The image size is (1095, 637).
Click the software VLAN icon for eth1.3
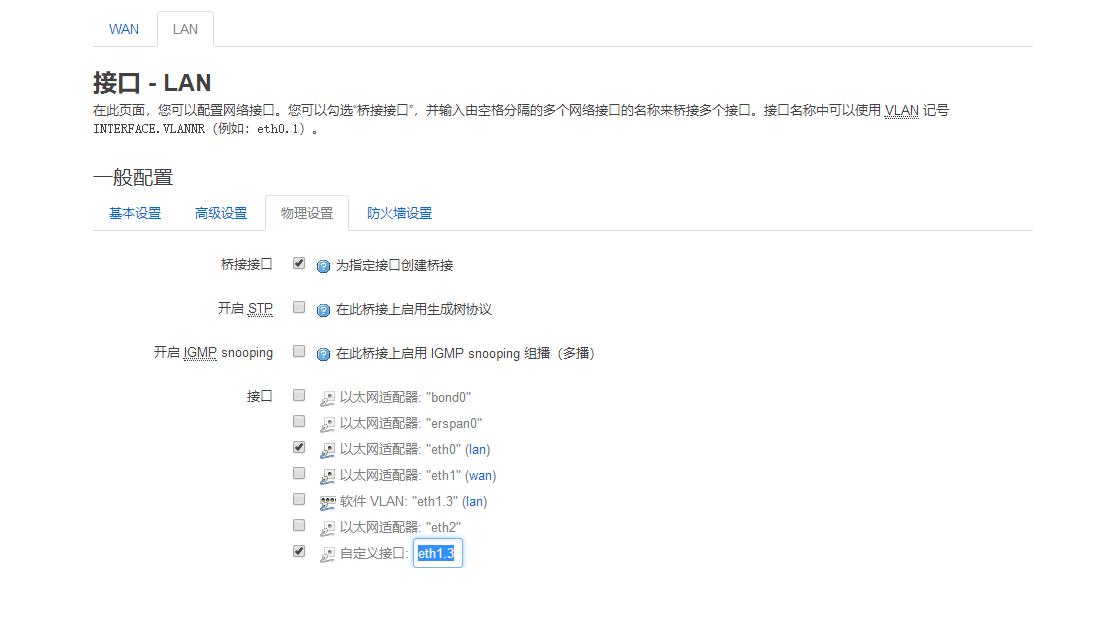[327, 501]
